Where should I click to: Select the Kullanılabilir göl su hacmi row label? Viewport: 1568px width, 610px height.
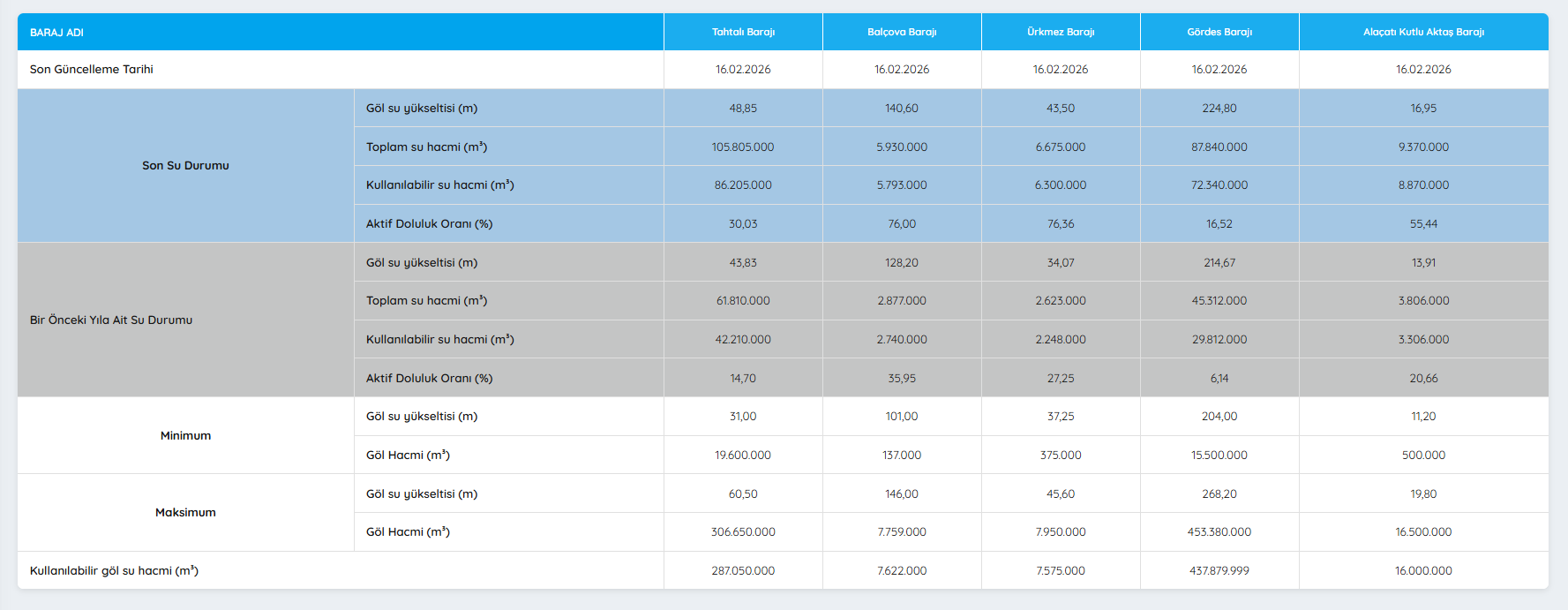point(115,571)
